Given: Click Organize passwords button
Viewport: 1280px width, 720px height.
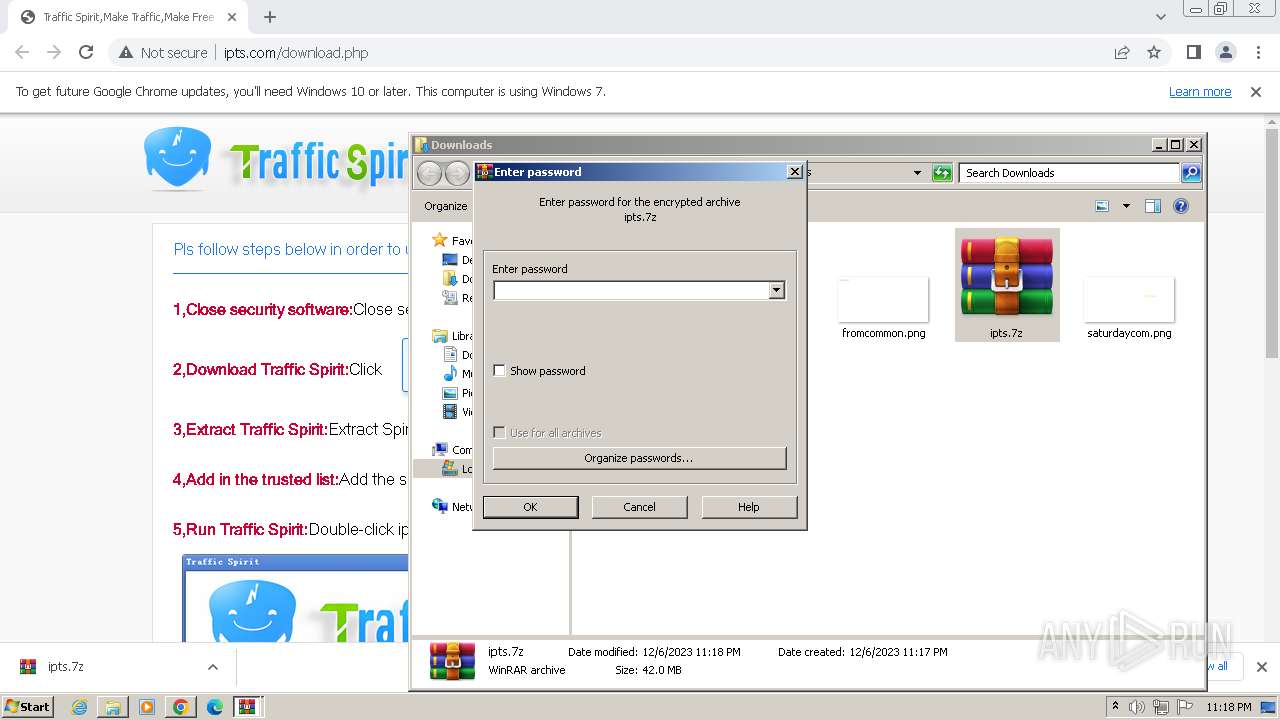Looking at the screenshot, I should (x=639, y=458).
